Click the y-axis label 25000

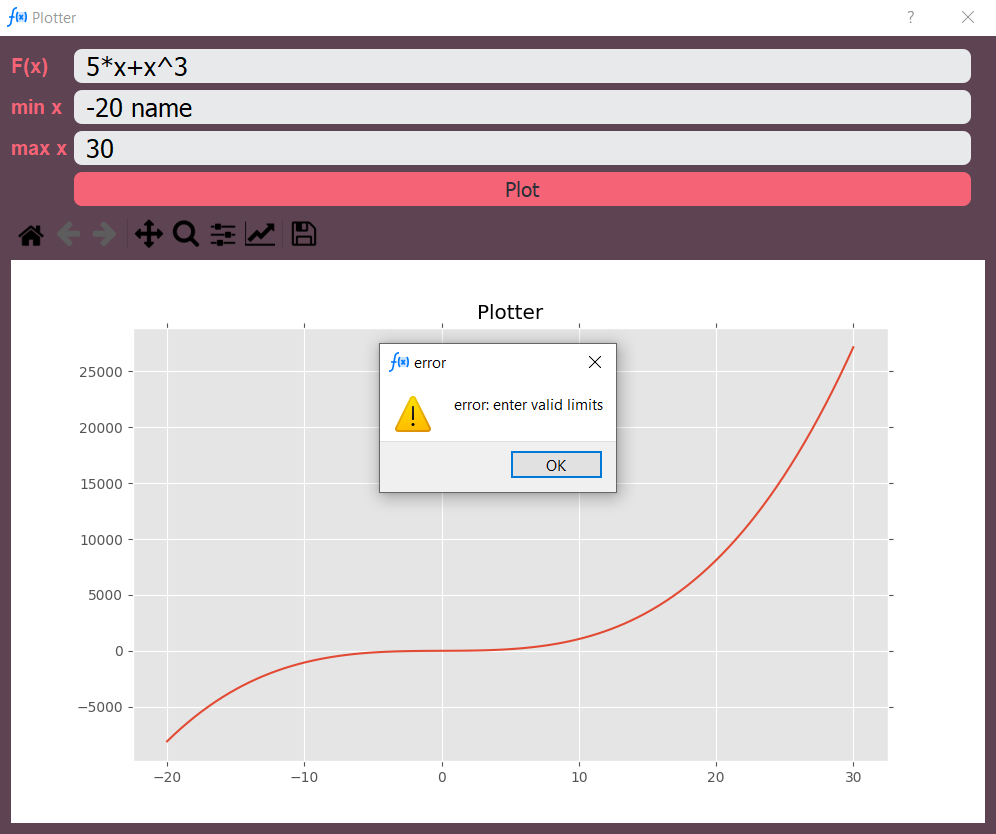click(x=101, y=372)
